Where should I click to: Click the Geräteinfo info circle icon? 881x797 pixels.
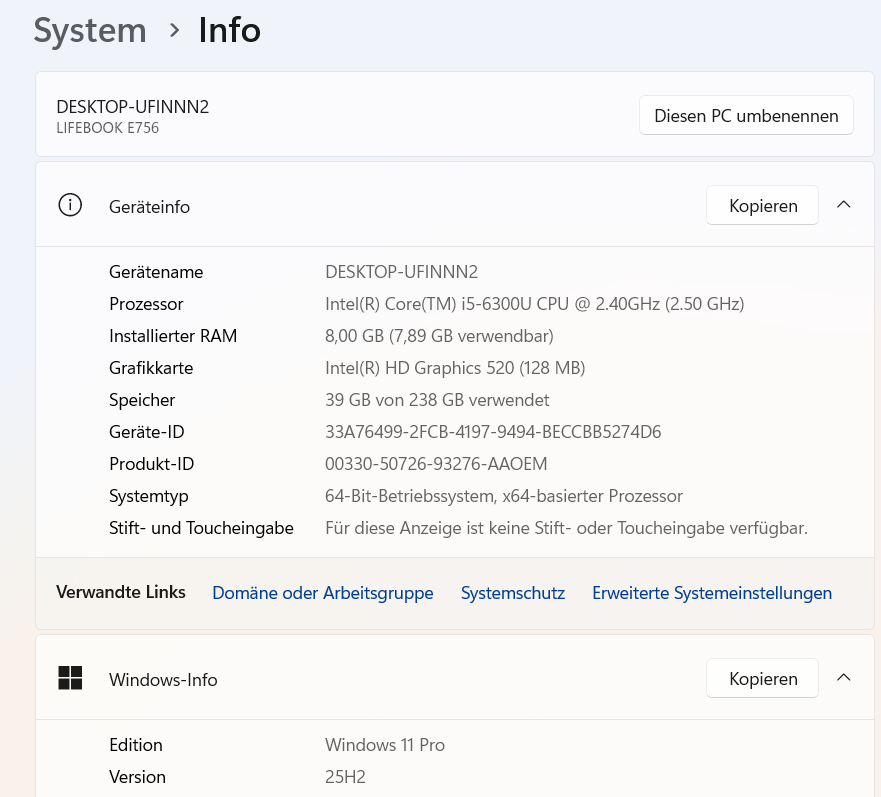(70, 205)
